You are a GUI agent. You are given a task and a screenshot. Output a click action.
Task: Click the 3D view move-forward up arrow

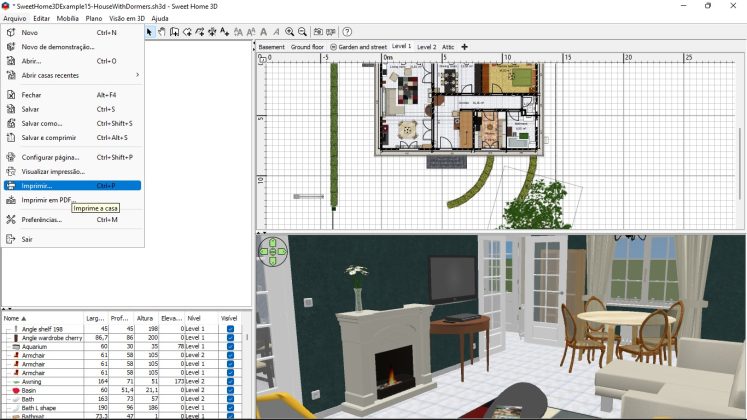coord(273,242)
